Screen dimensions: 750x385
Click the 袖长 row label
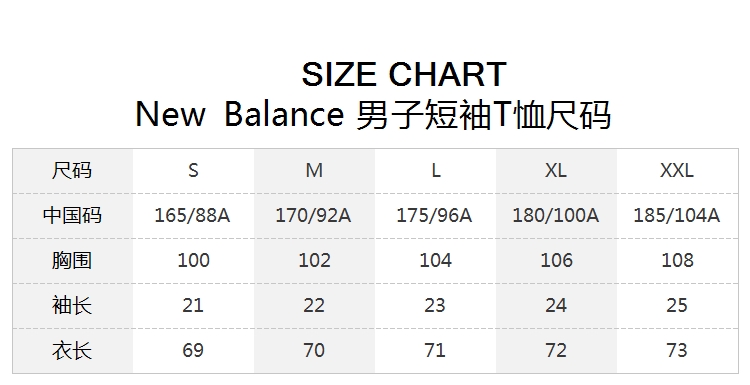pyautogui.click(x=72, y=306)
